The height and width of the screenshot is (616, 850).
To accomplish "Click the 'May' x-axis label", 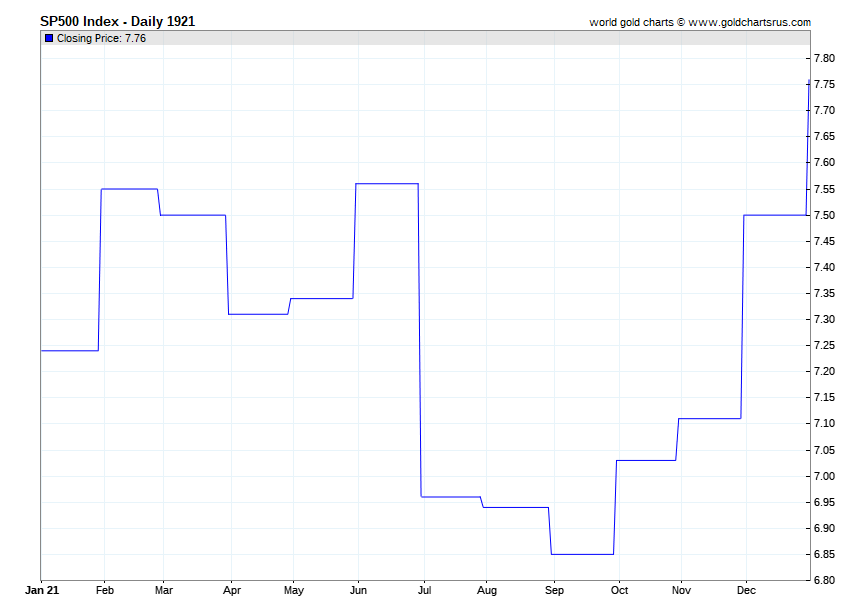I will click(293, 591).
